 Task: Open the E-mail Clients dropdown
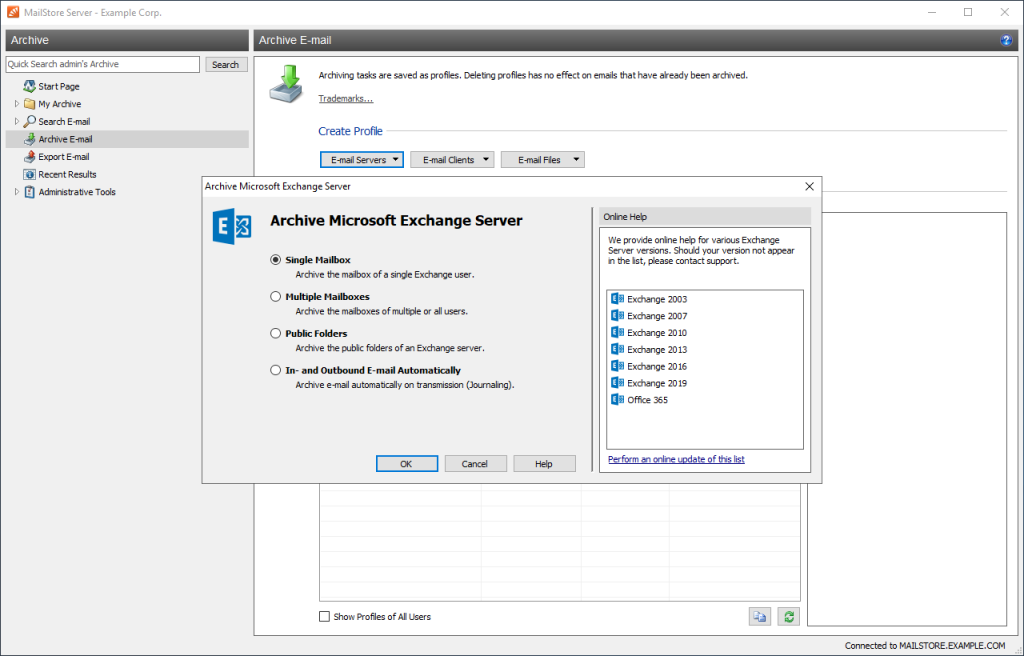452,160
